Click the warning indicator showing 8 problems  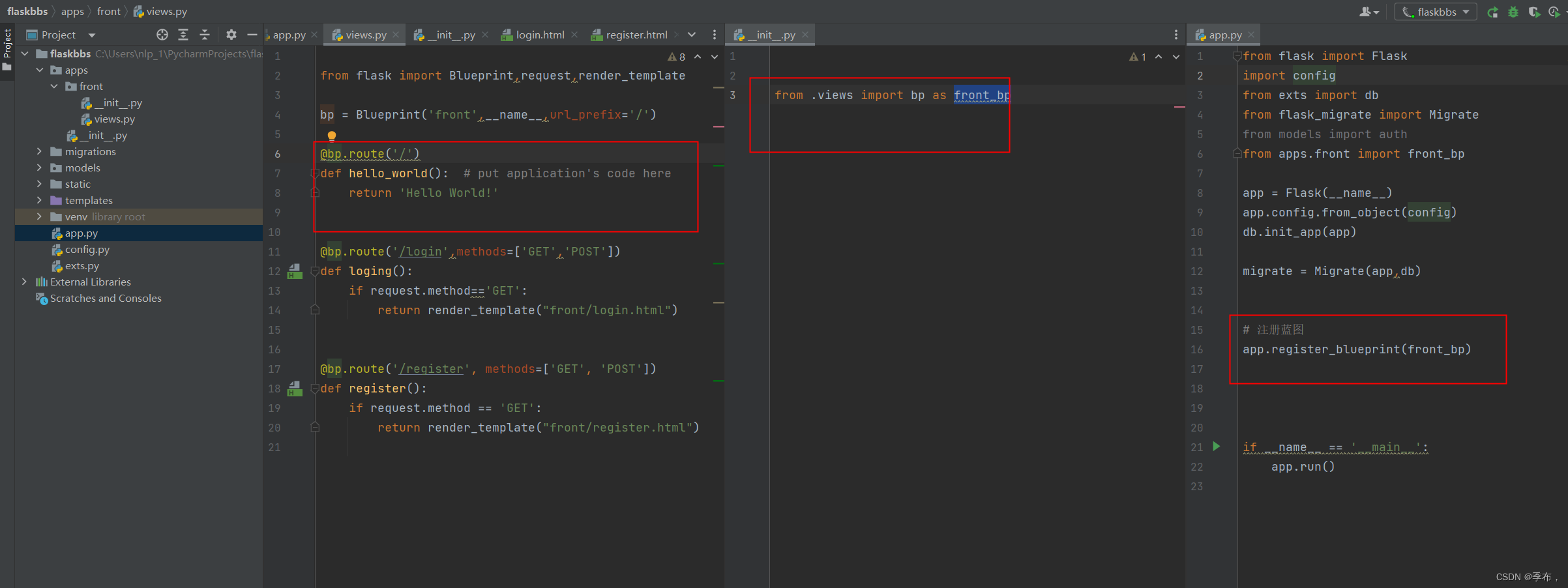pos(676,57)
